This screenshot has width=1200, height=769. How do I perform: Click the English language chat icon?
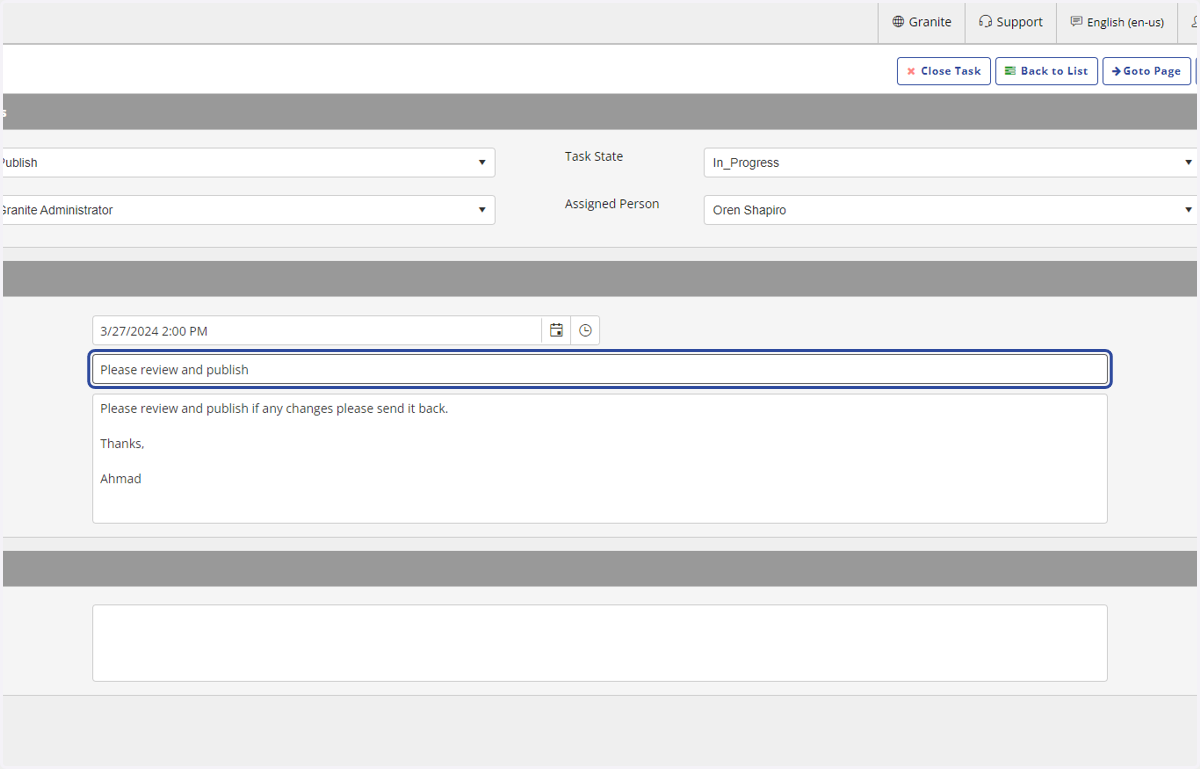(1076, 22)
